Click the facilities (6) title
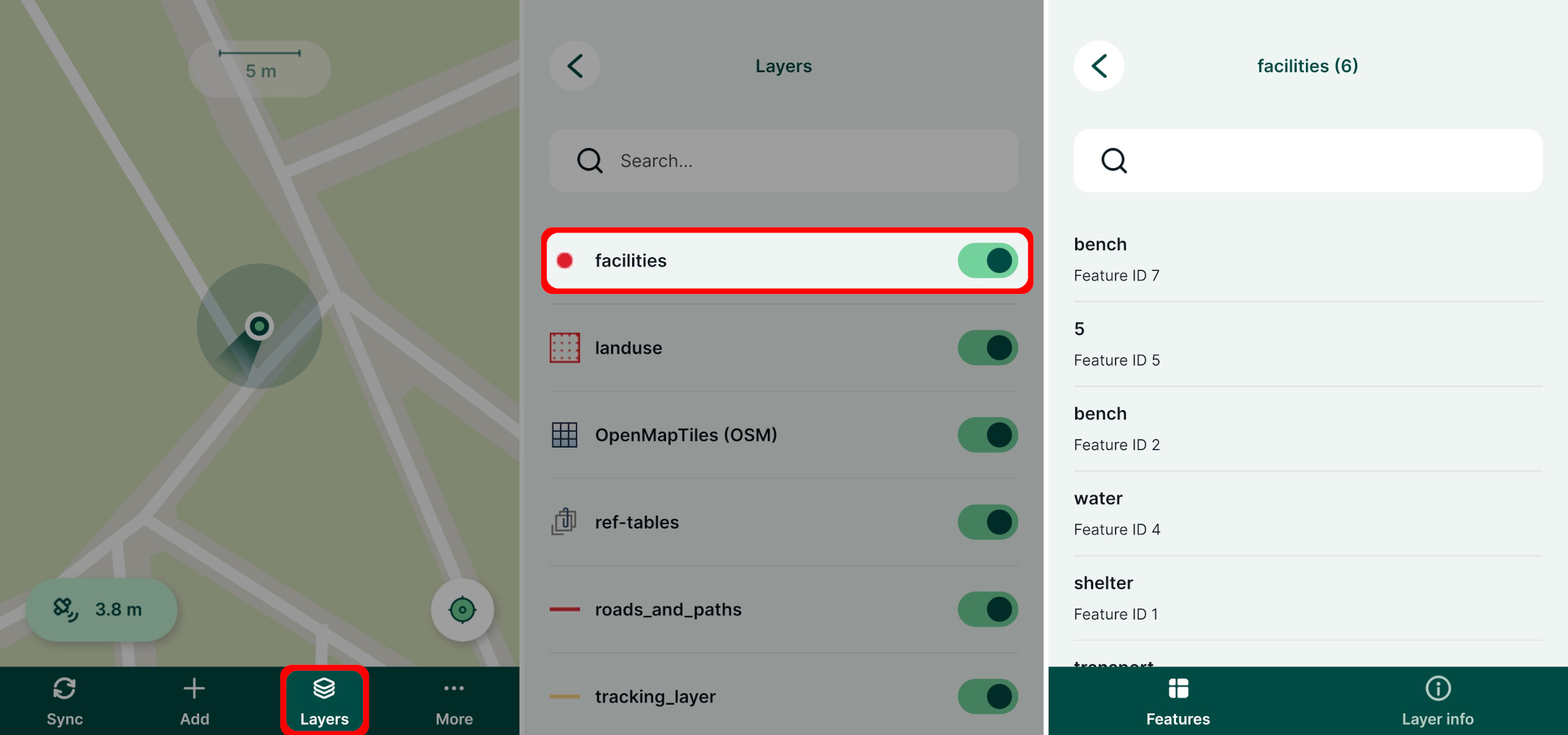The width and height of the screenshot is (1568, 735). 1308,66
